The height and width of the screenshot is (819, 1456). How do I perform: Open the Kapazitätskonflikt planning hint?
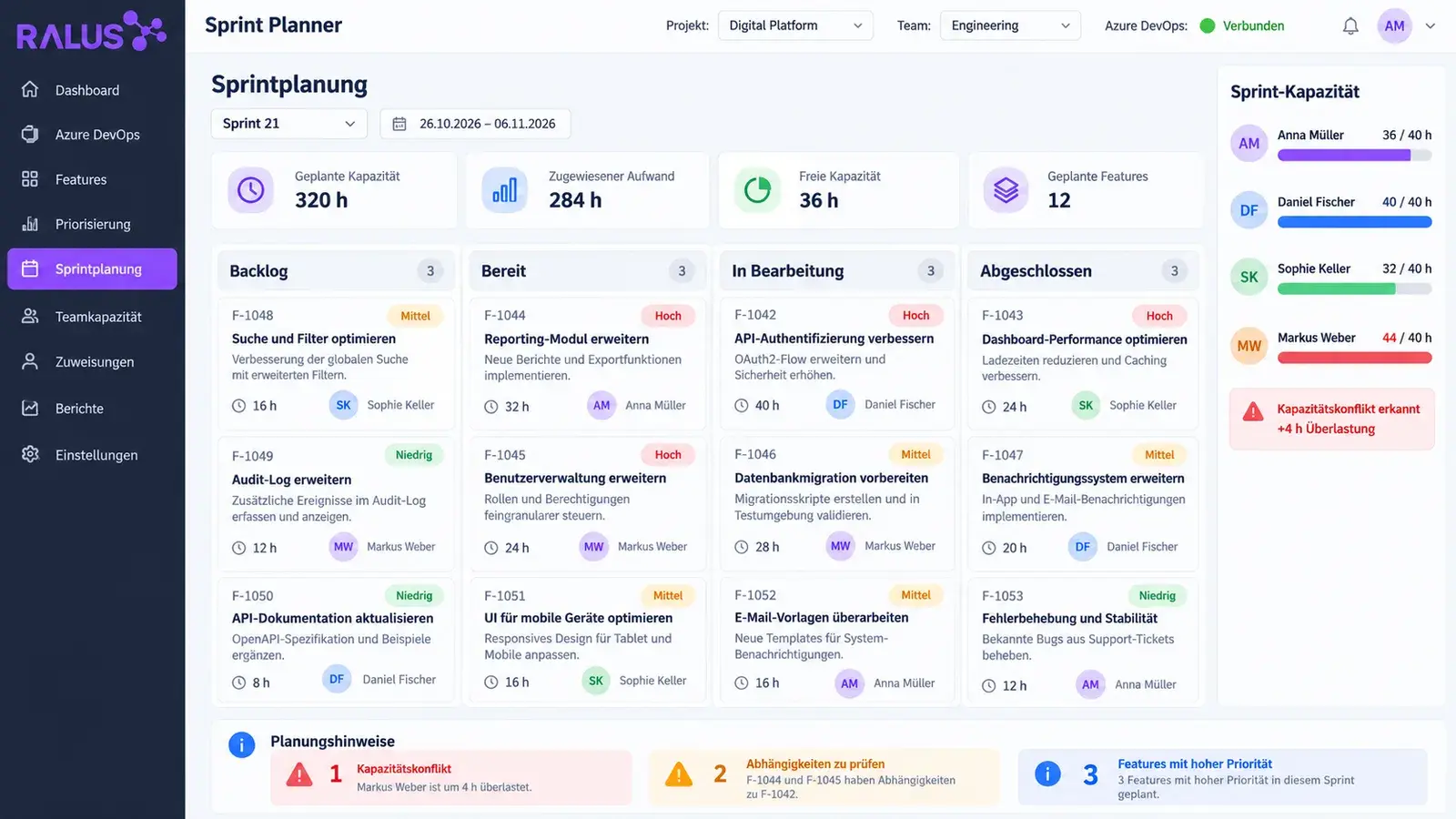[x=451, y=777]
